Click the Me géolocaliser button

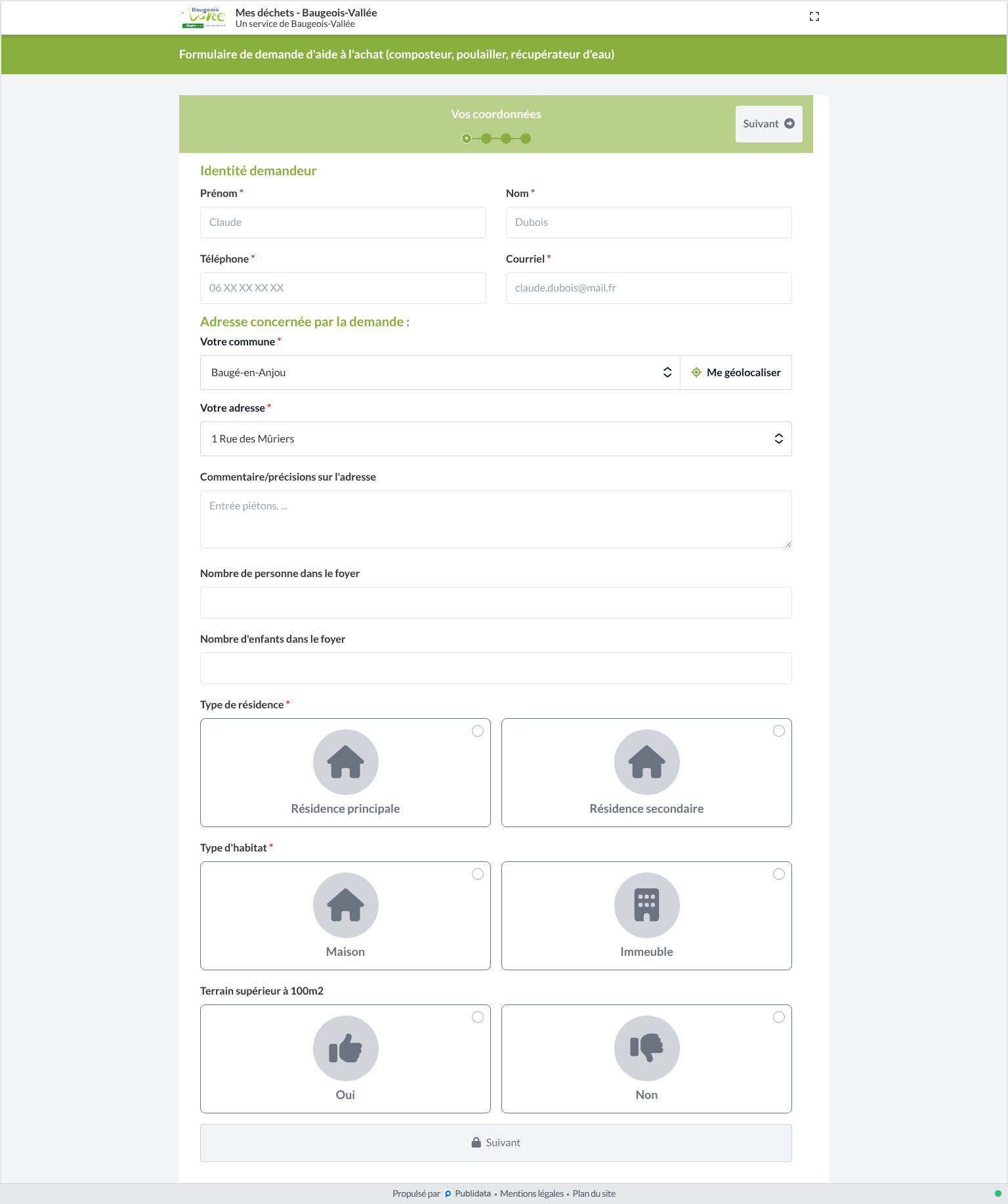tap(736, 373)
